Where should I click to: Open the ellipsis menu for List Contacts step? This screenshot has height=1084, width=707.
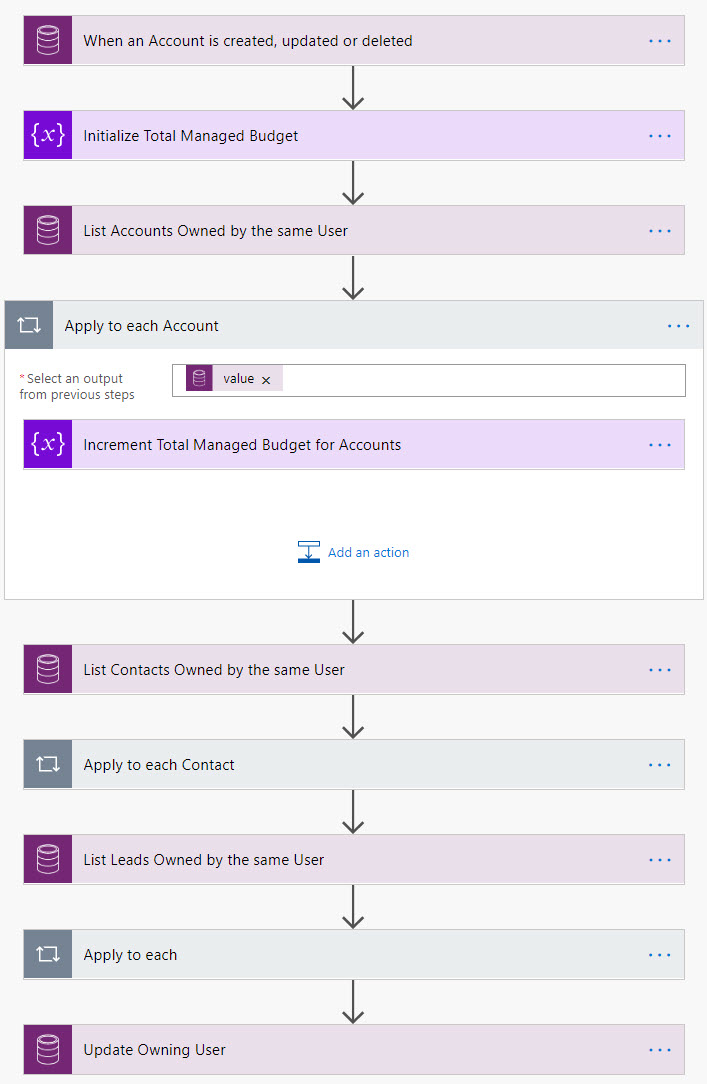click(660, 670)
